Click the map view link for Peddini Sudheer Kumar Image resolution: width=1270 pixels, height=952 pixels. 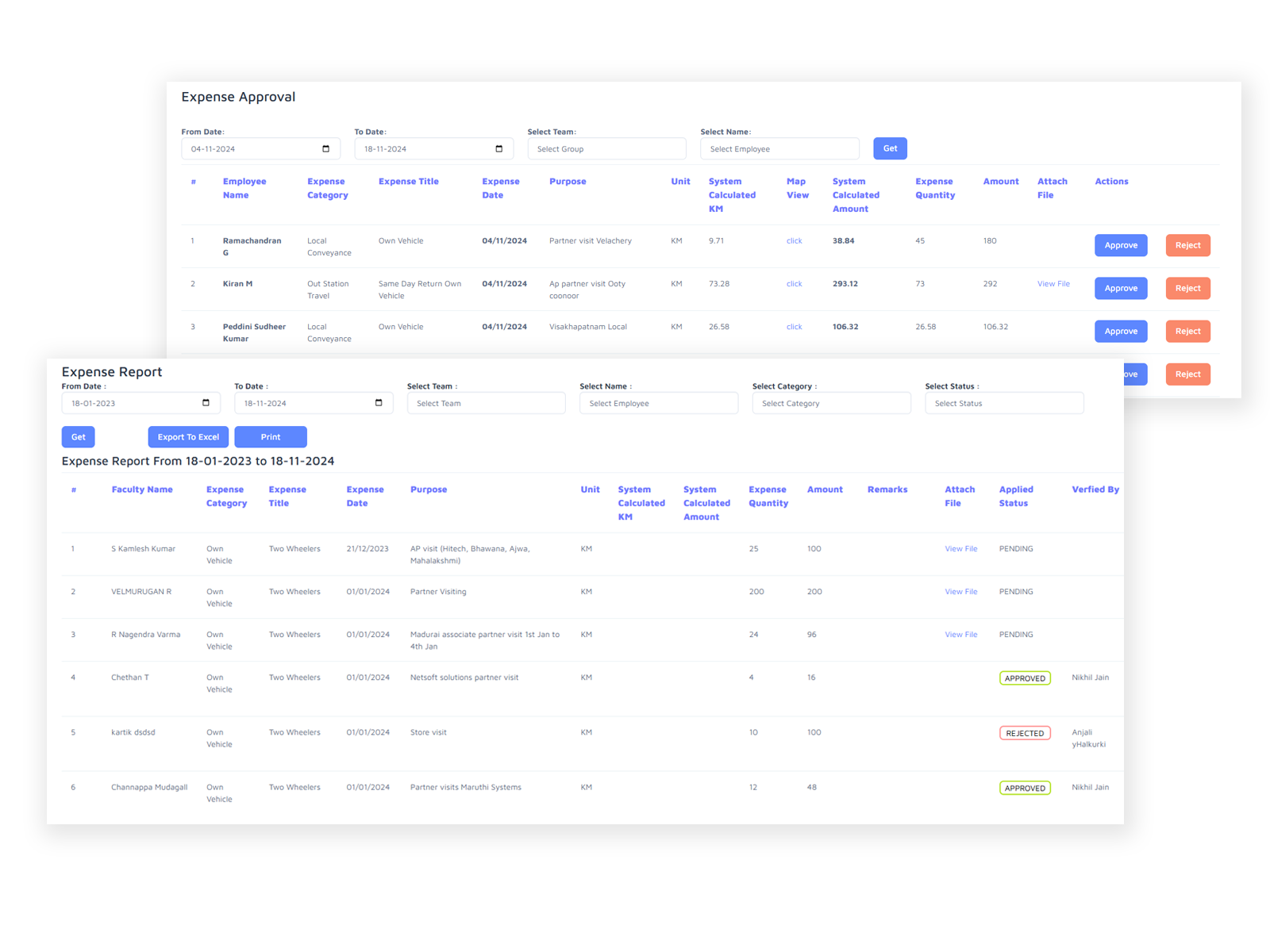pos(794,326)
